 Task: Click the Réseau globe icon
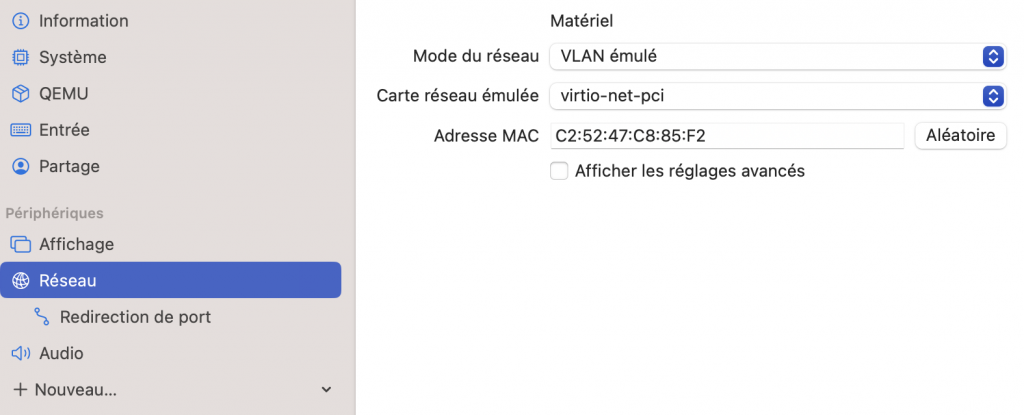pos(20,281)
